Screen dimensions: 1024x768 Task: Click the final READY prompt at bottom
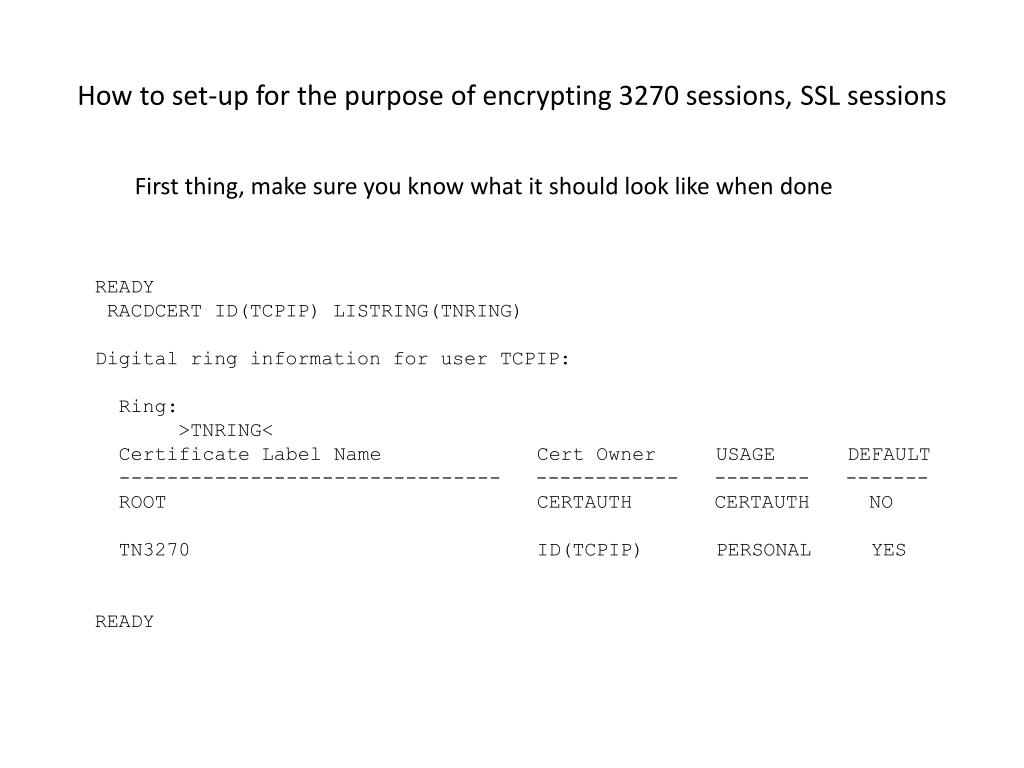(125, 622)
